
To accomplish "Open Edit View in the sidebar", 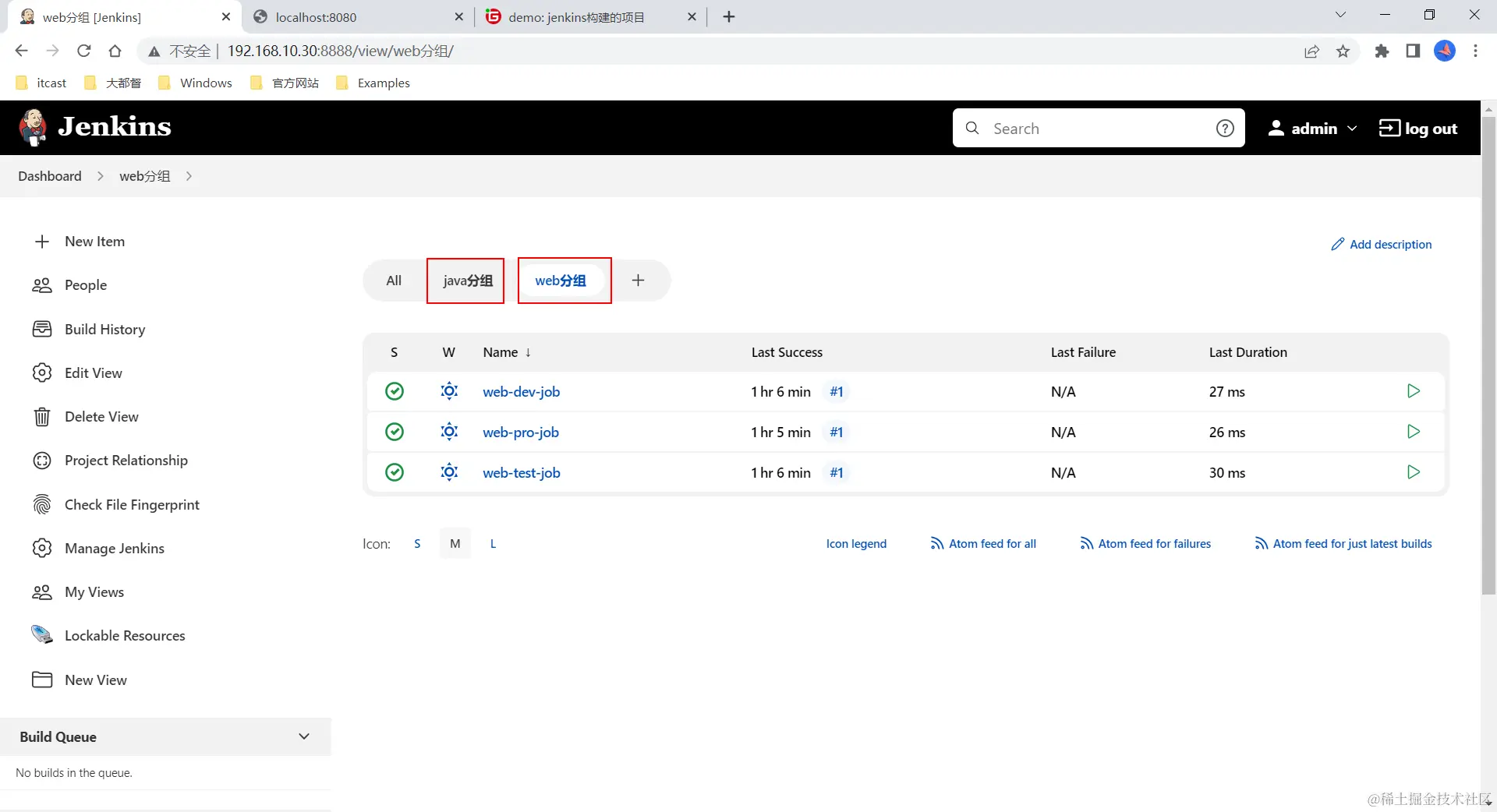I will tap(93, 373).
